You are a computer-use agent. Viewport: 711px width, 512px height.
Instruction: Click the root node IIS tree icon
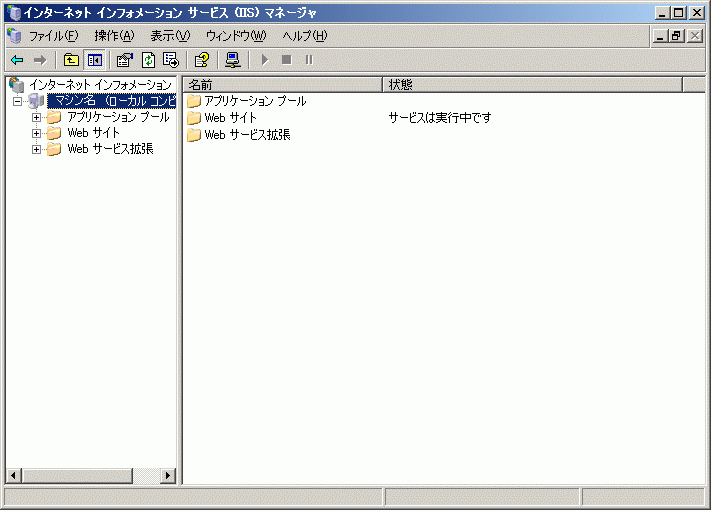(17, 85)
